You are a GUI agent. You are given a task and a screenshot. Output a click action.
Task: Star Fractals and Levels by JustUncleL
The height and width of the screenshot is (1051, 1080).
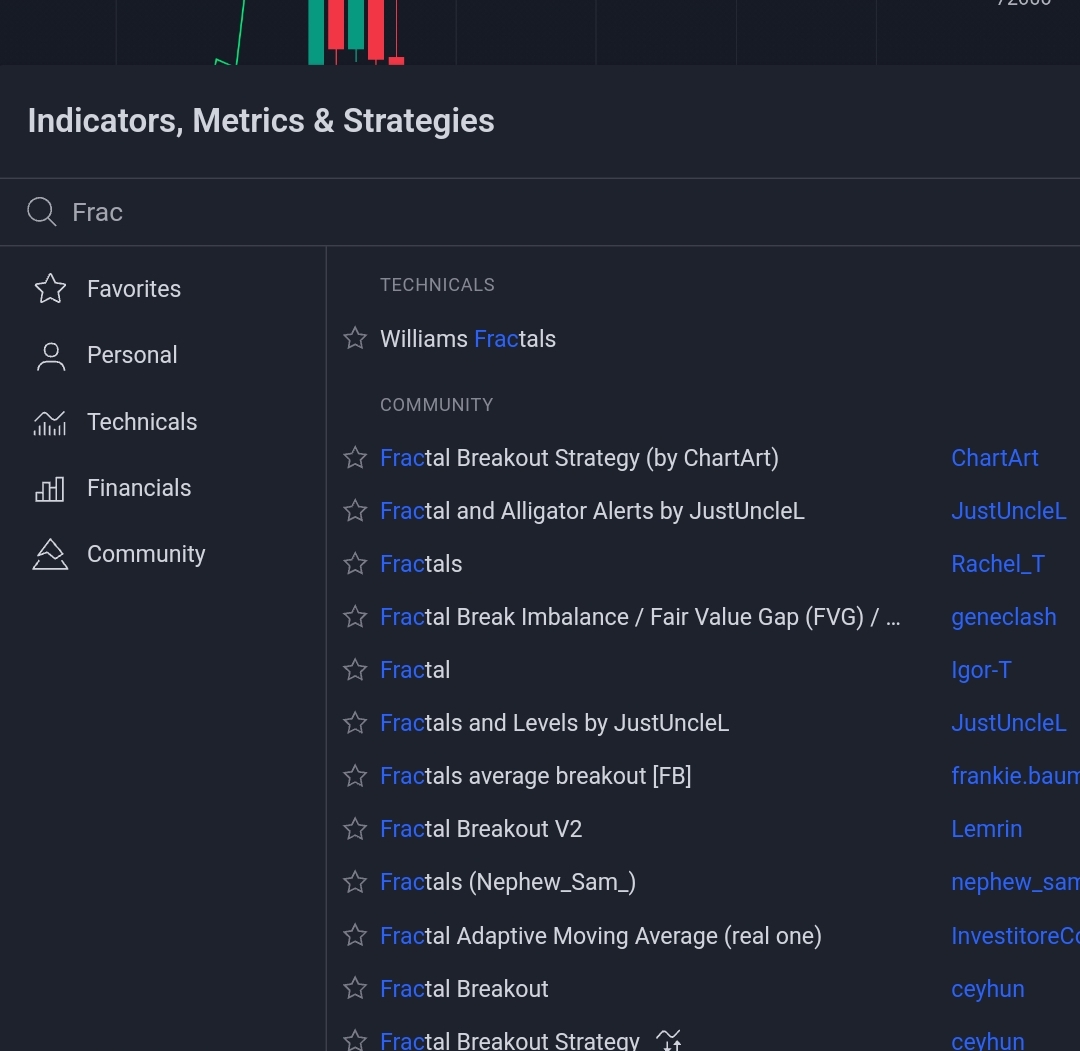[x=355, y=722]
